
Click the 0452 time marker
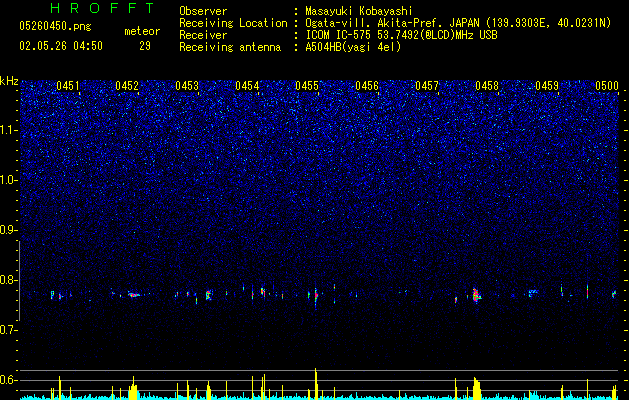click(x=127, y=86)
